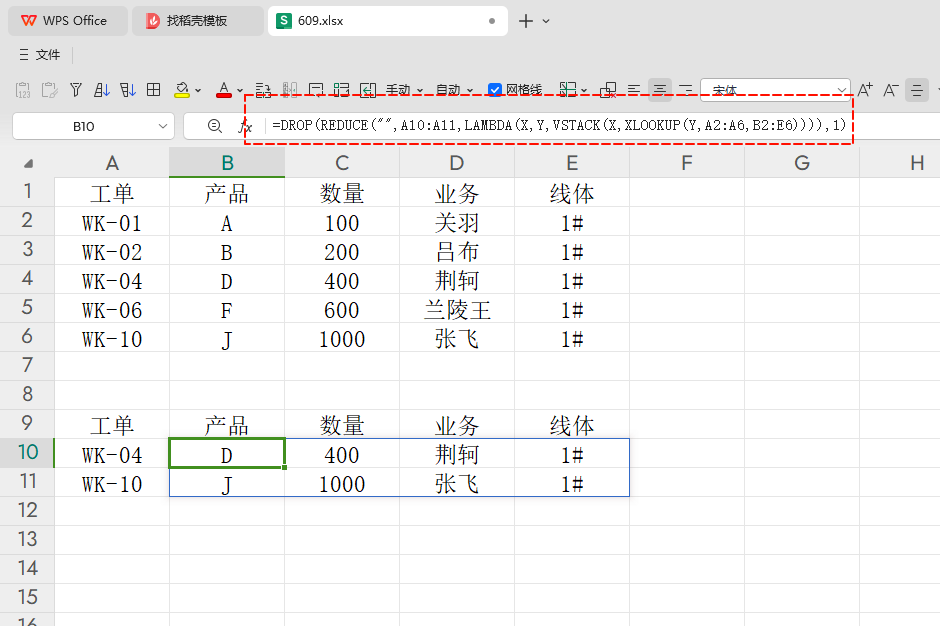The height and width of the screenshot is (626, 940).
Task: Open the new tab dropdown chevron
Action: 546,21
